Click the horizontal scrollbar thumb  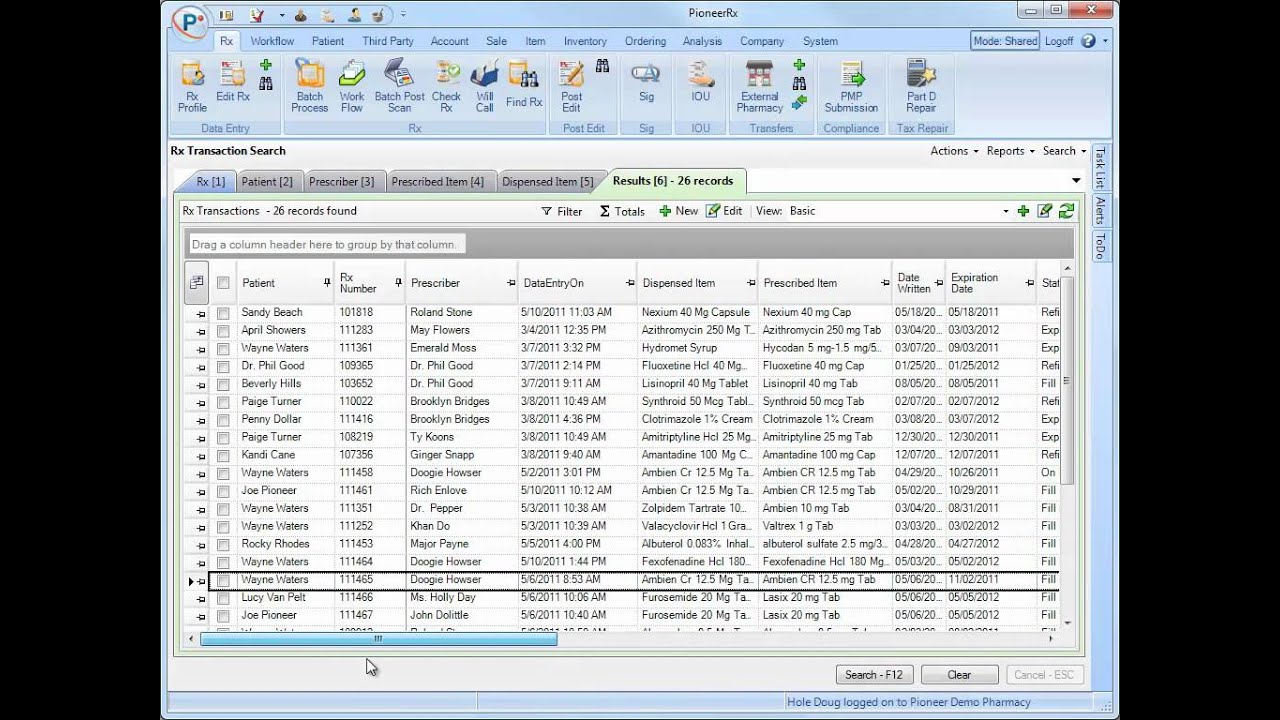click(x=378, y=638)
